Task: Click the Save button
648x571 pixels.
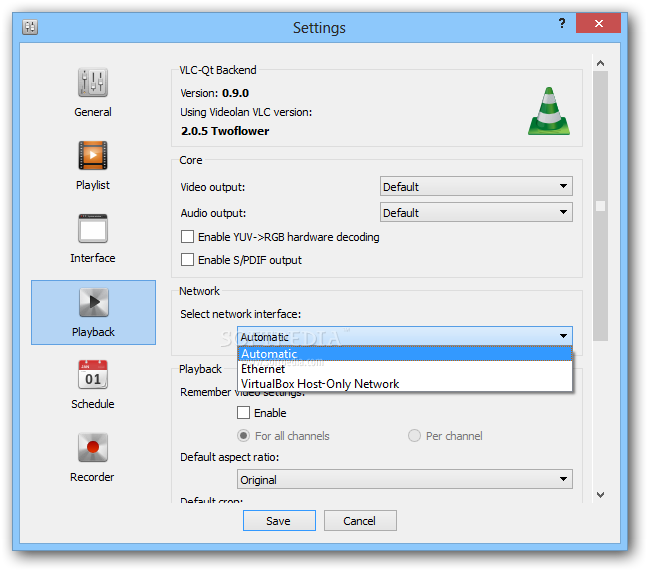Action: (279, 521)
